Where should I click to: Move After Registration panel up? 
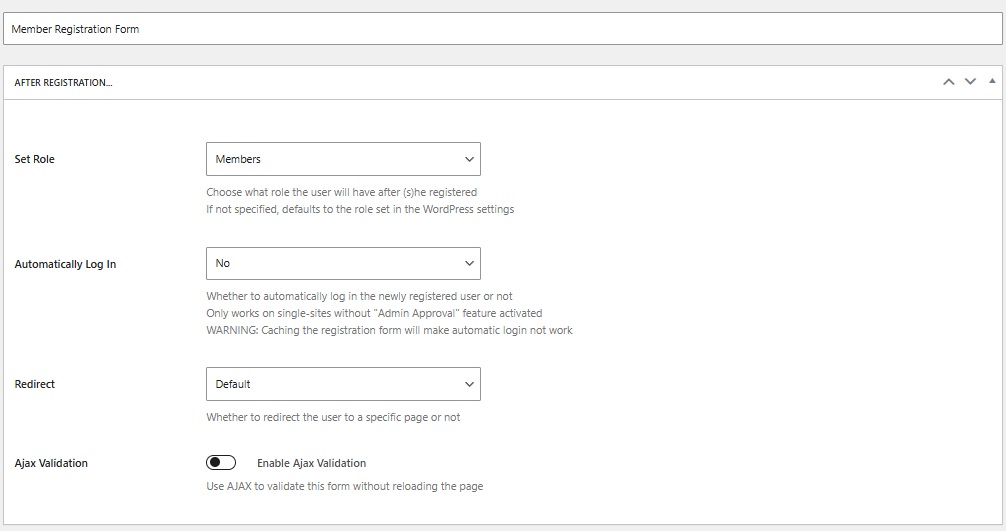tap(948, 81)
